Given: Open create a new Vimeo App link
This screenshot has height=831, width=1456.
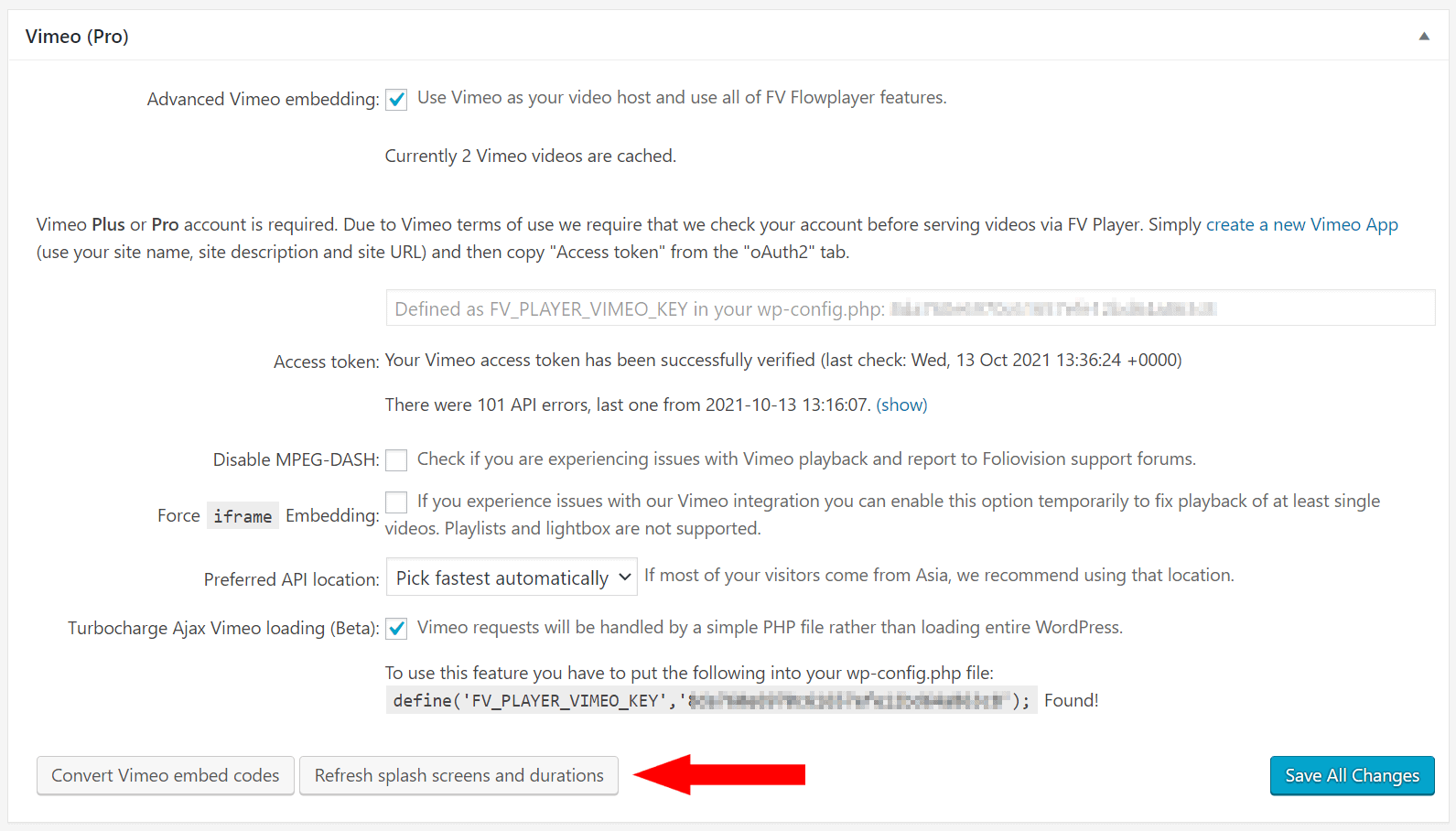Looking at the screenshot, I should pos(1301,224).
